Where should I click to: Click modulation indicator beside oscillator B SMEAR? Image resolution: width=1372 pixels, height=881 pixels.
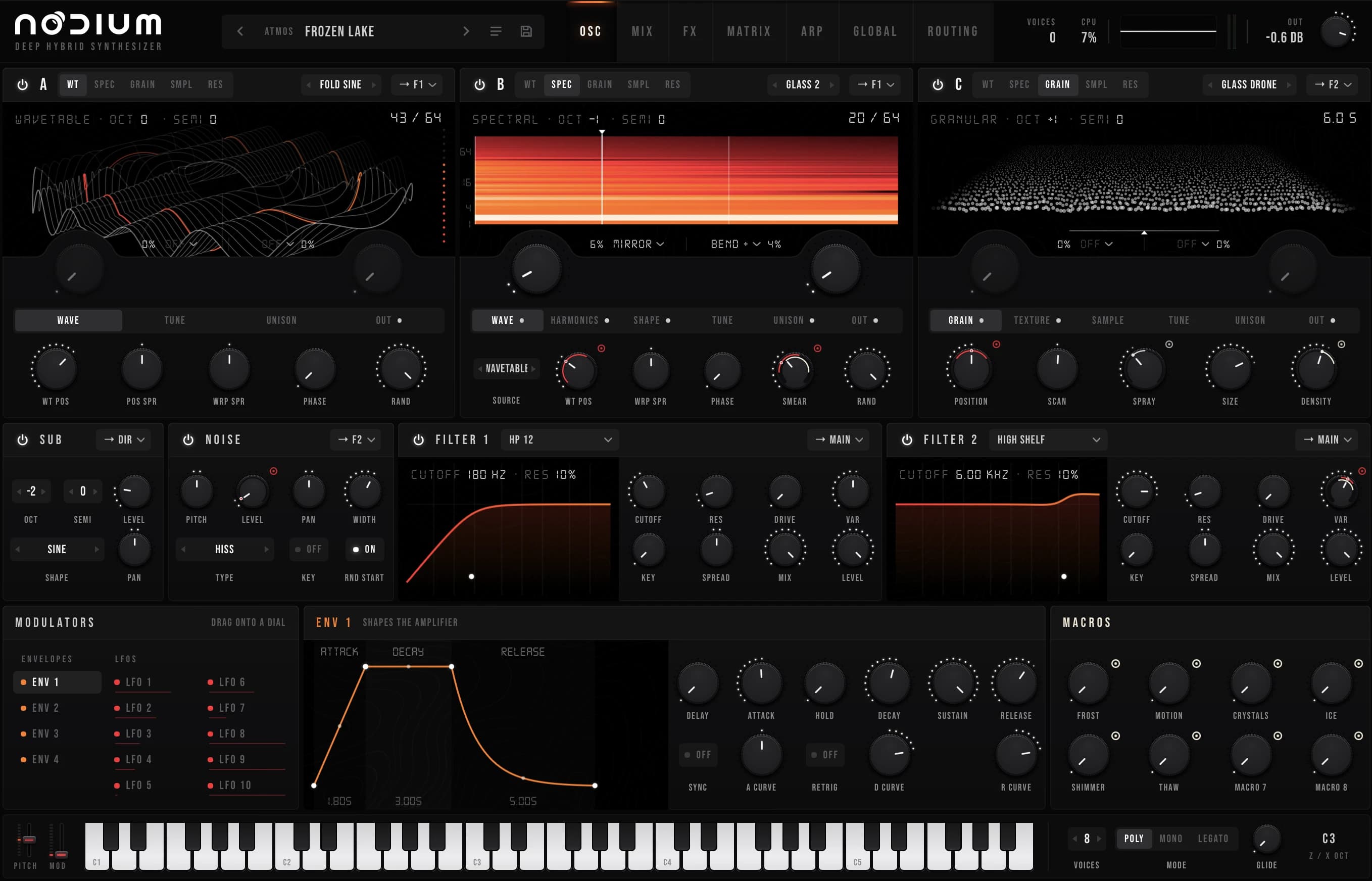817,349
